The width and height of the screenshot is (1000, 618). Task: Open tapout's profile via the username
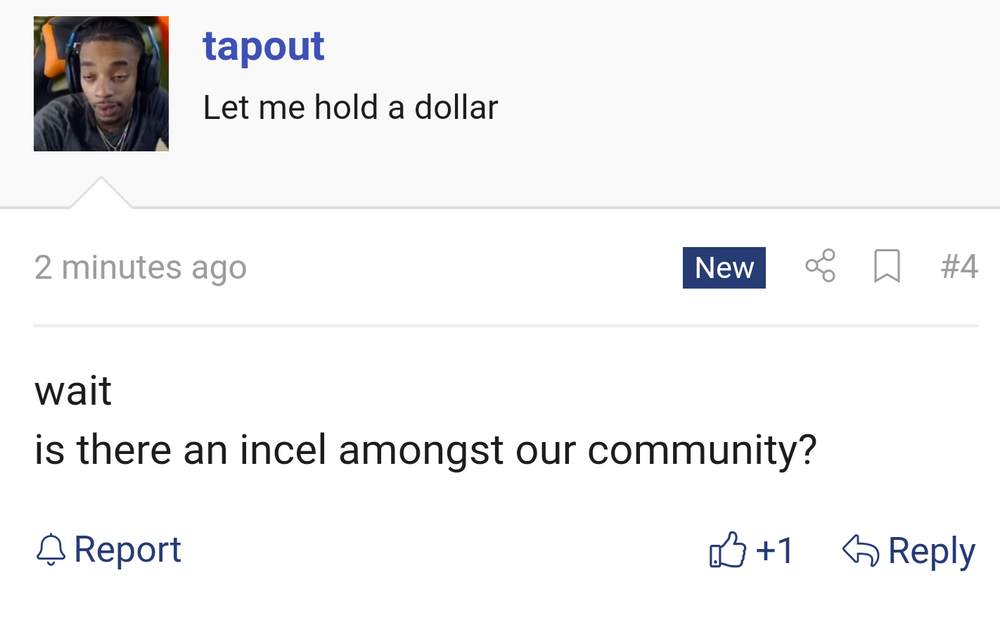(263, 46)
